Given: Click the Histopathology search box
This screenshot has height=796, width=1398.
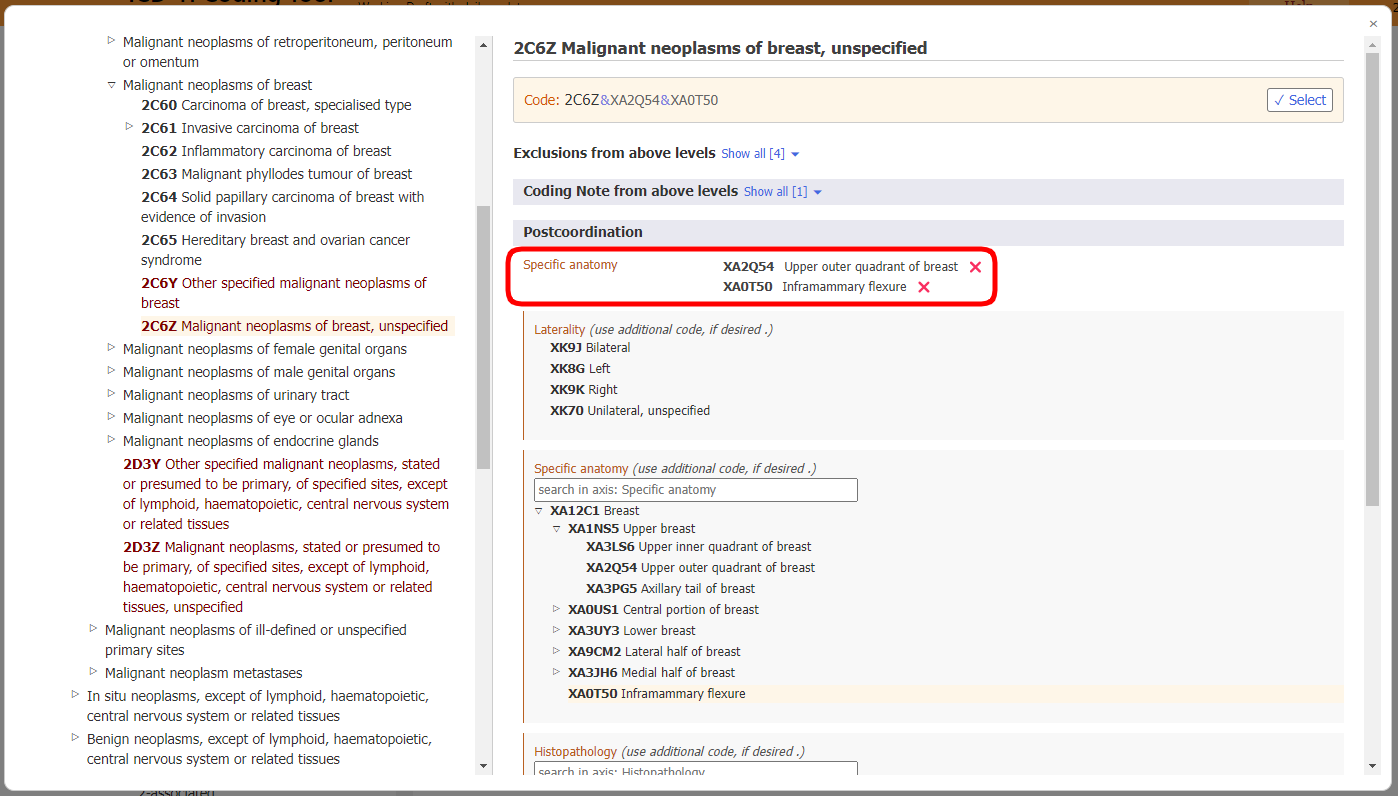Looking at the screenshot, I should click(x=695, y=770).
